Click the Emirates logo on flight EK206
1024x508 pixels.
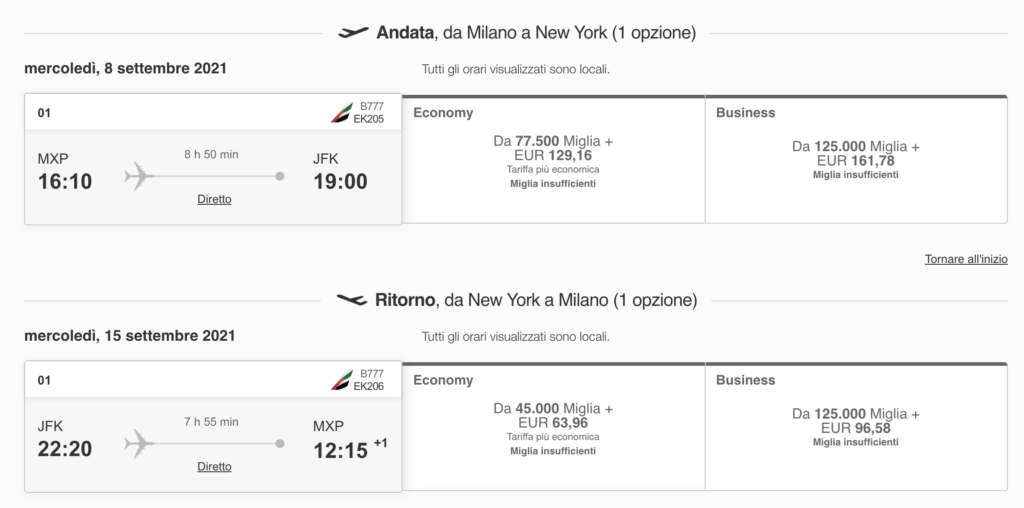[342, 380]
